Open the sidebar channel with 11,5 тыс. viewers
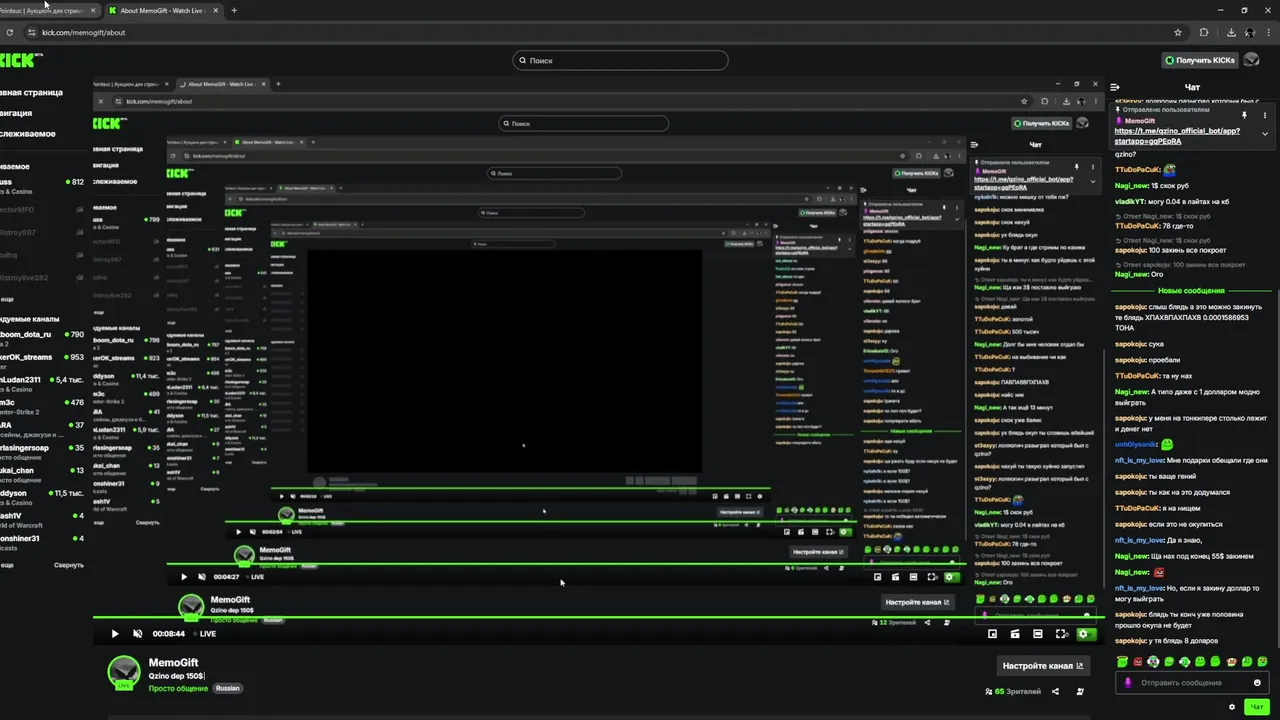1280x720 pixels. (43, 496)
